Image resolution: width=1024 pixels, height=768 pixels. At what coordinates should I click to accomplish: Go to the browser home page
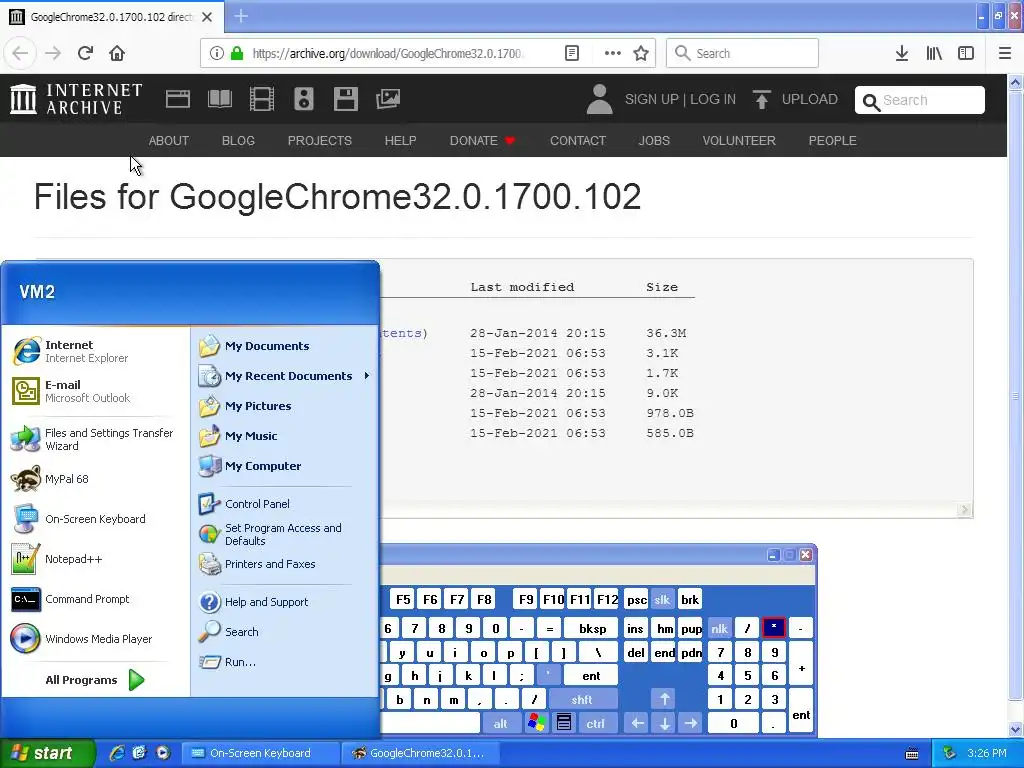117,53
